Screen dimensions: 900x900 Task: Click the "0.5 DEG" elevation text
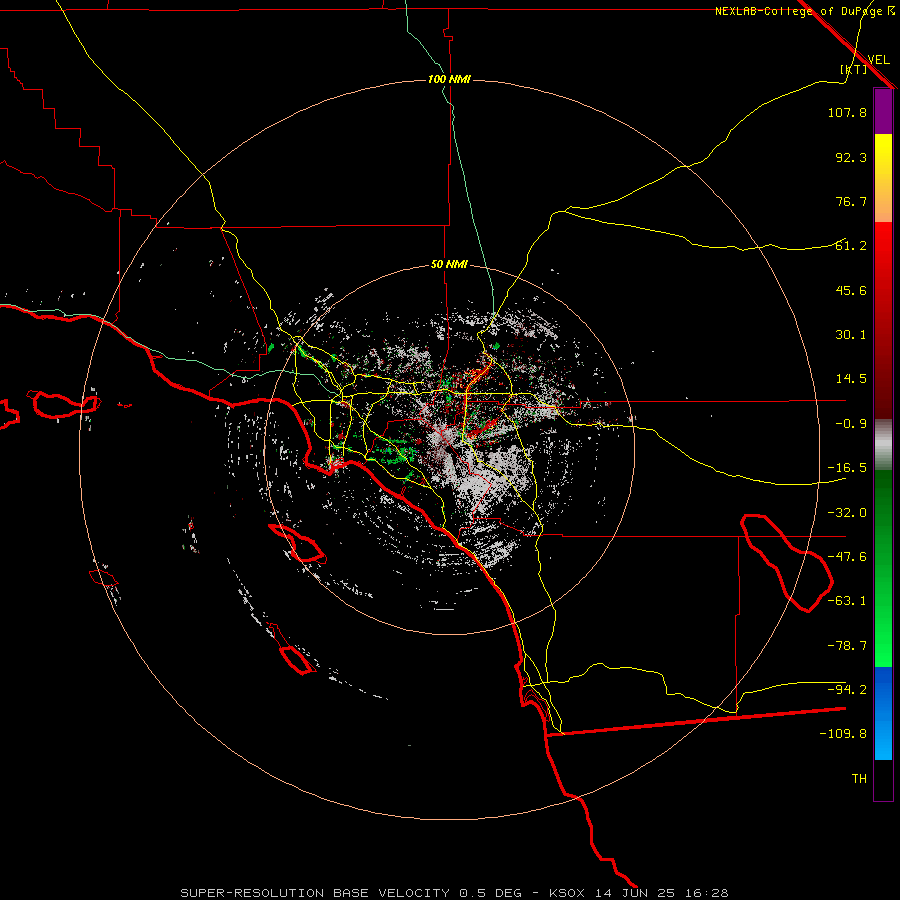[x=490, y=893]
